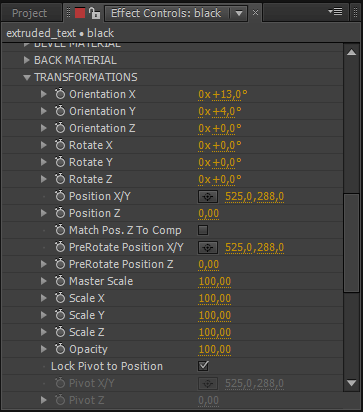Click PreRotate Position Z value 0,00

pyautogui.click(x=209, y=265)
